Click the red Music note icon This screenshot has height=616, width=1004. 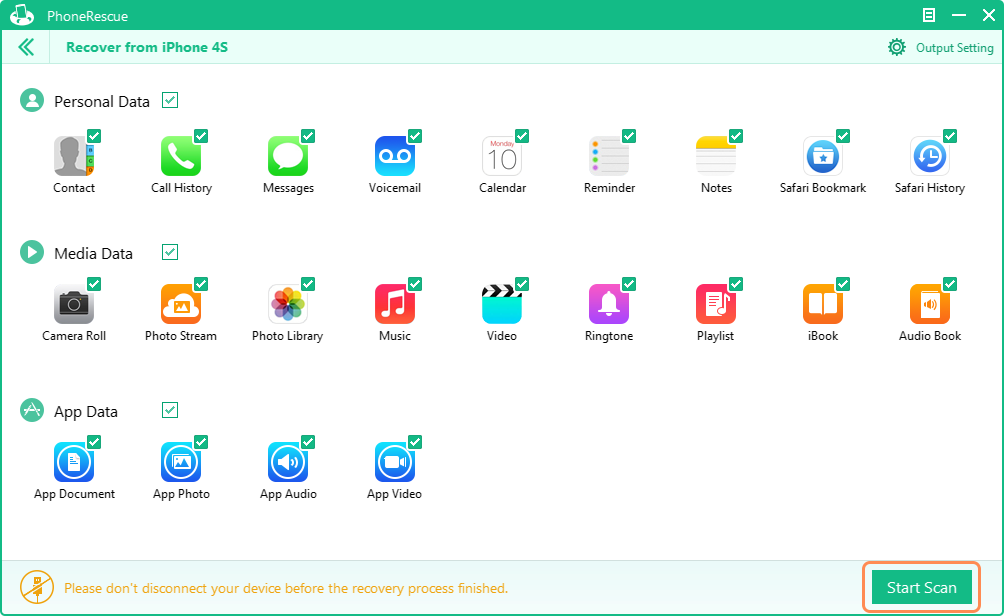394,304
